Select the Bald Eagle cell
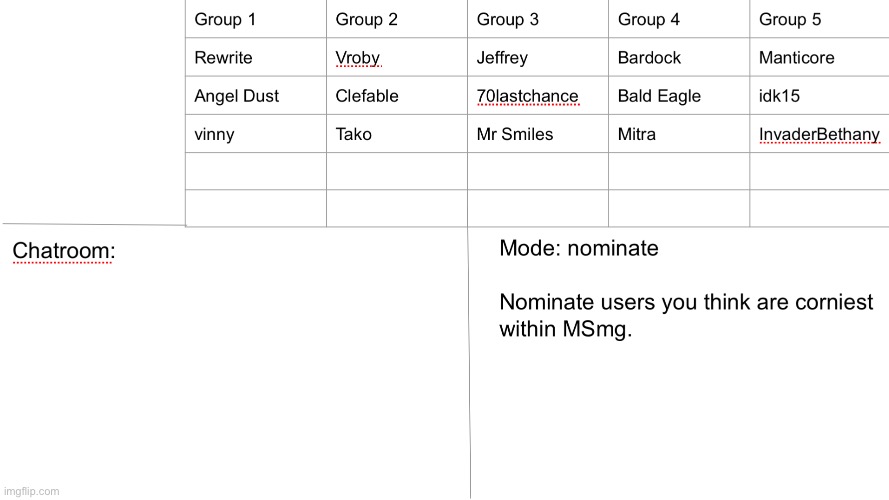The height and width of the screenshot is (500, 889). coord(679,96)
